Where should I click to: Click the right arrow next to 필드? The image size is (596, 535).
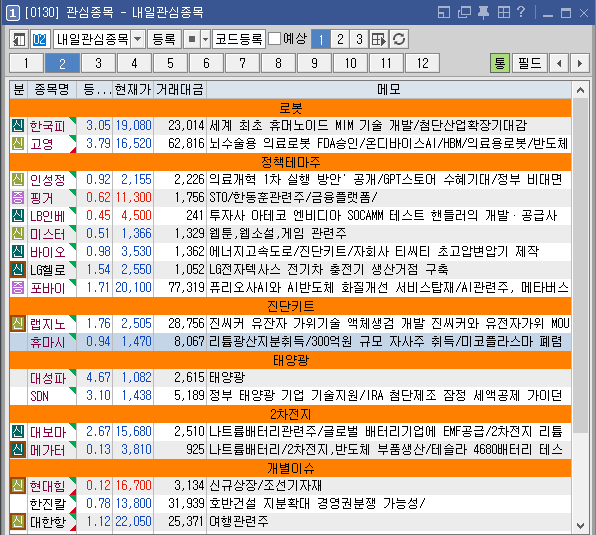[x=580, y=63]
